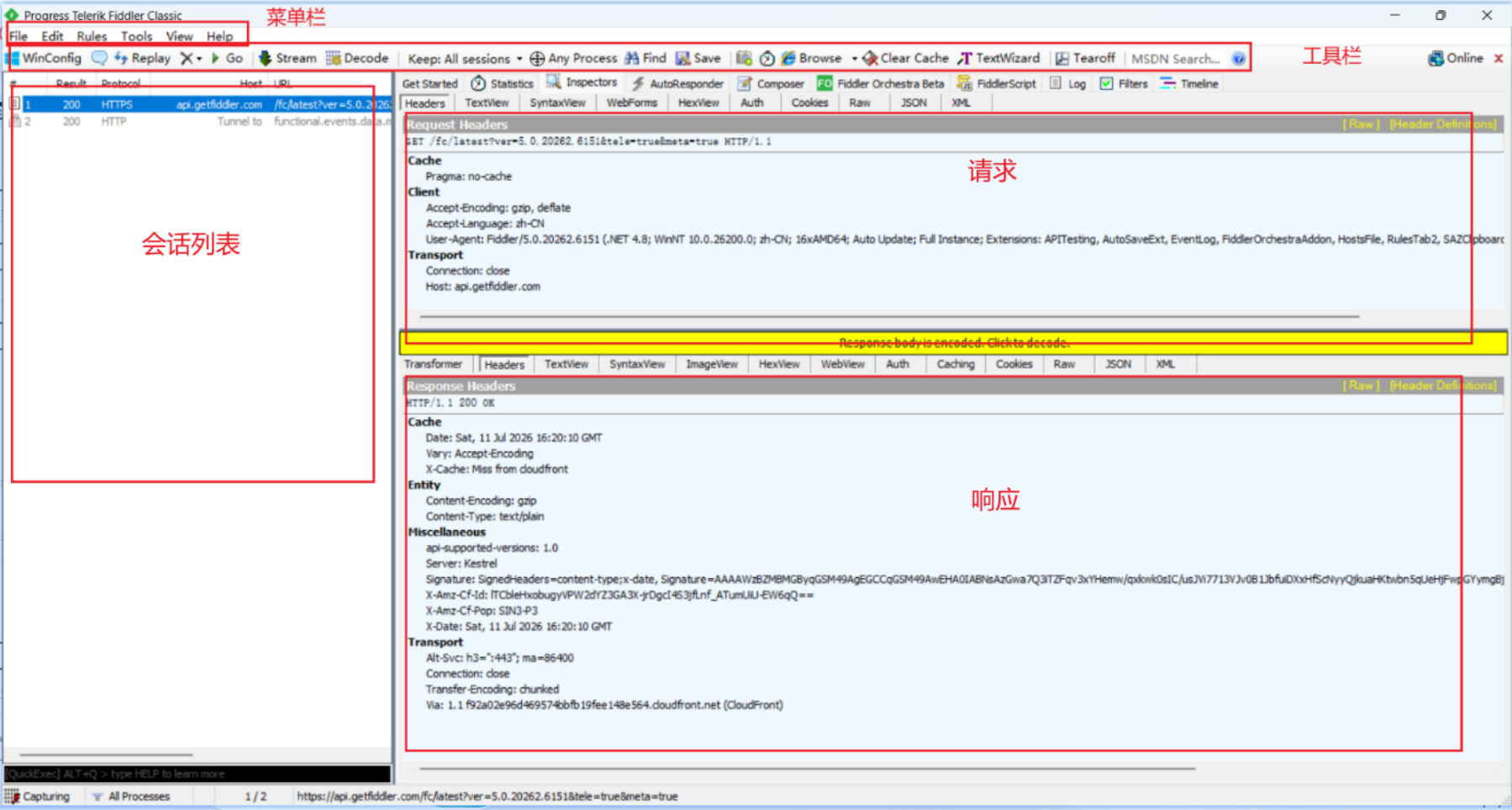Open the Rules menu
1512x810 pixels.
click(92, 36)
